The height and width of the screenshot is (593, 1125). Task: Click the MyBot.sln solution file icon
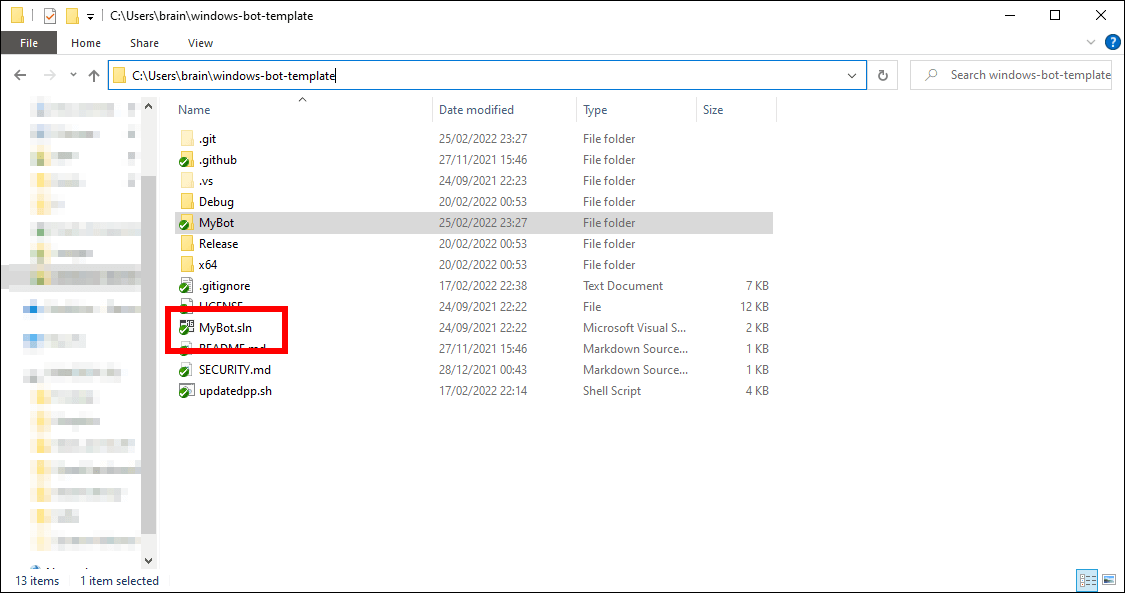pos(185,328)
